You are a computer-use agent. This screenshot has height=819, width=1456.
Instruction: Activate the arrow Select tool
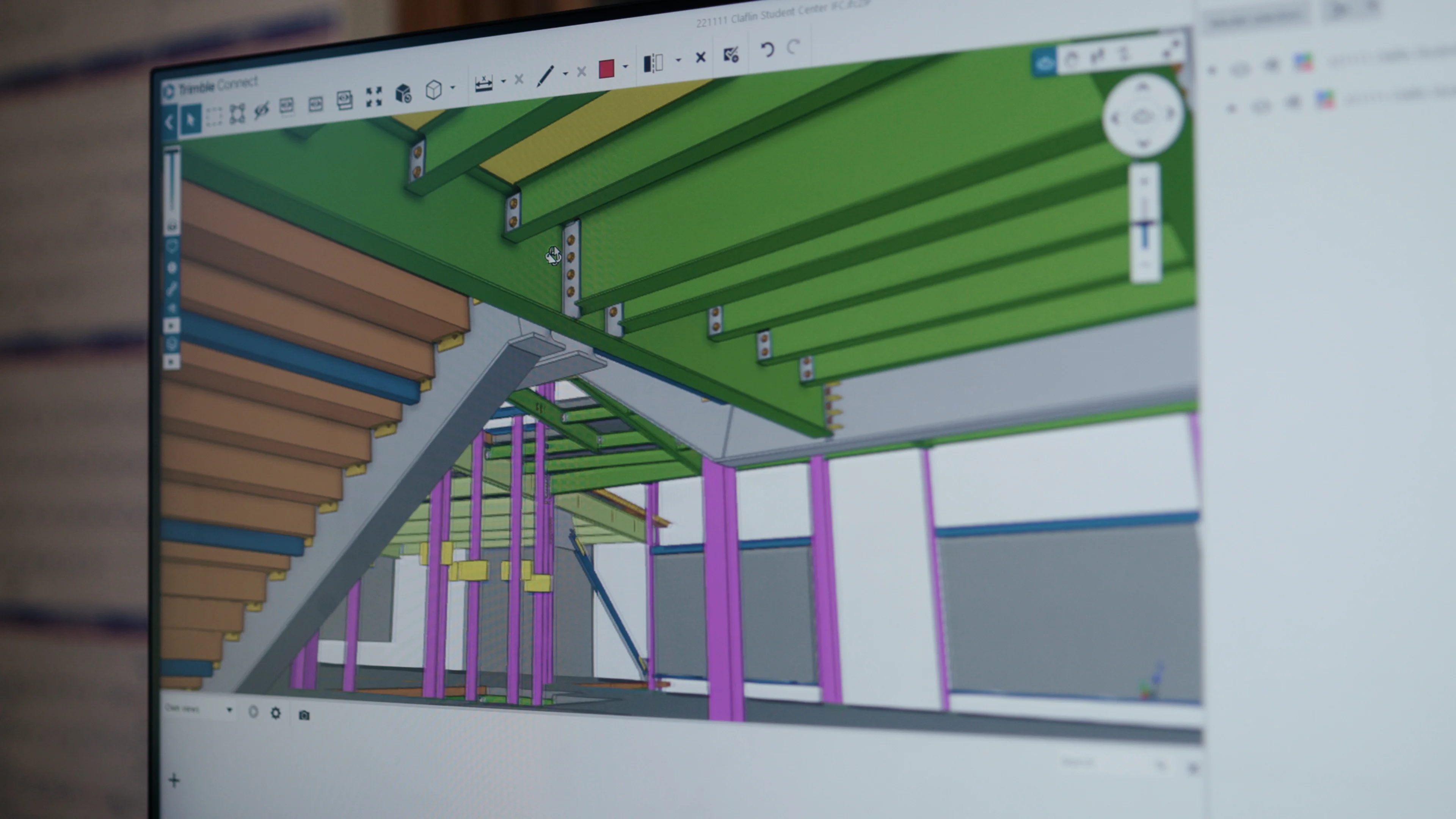click(190, 120)
